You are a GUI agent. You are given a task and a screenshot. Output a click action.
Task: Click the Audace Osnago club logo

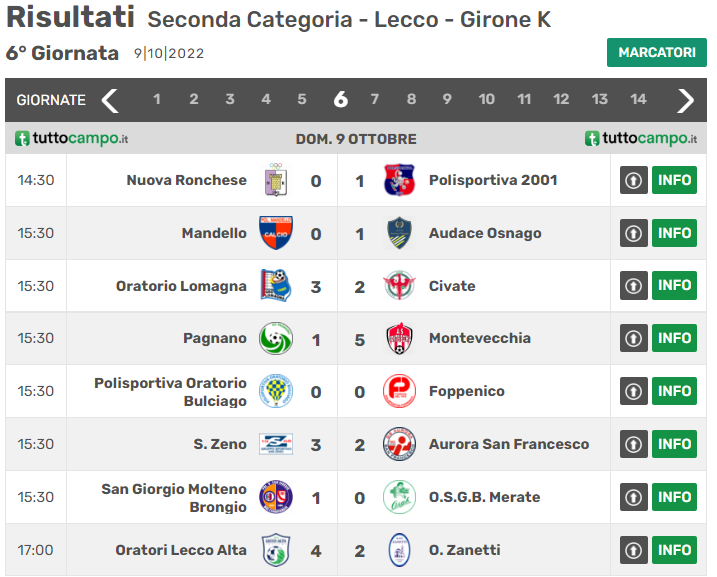(x=399, y=233)
